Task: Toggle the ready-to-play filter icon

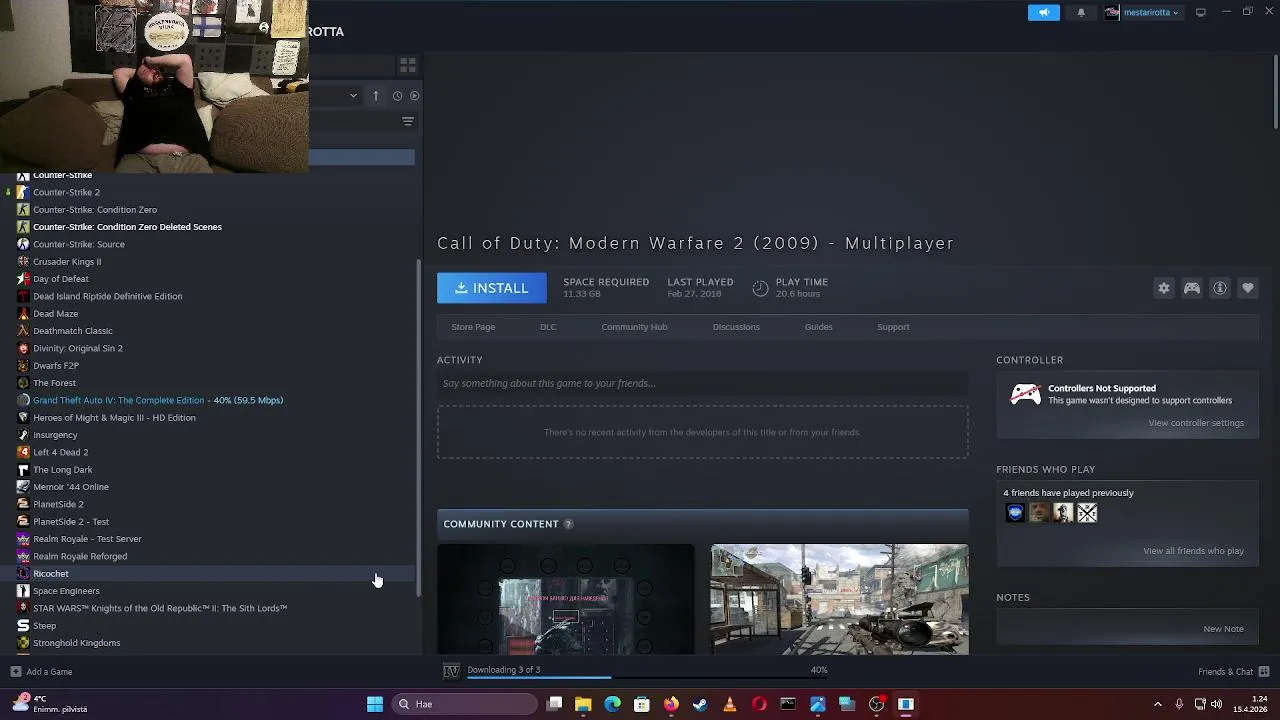Action: pyautogui.click(x=415, y=96)
